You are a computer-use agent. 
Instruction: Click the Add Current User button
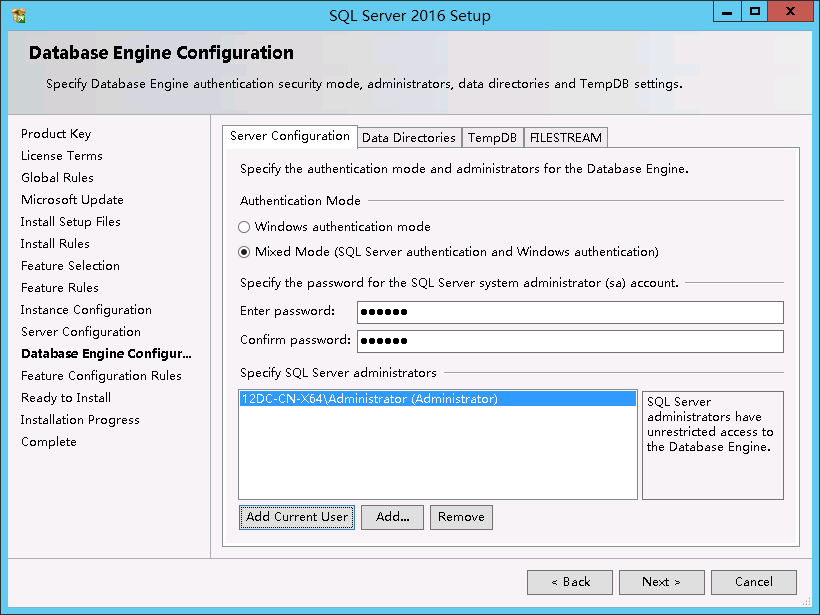pos(297,517)
